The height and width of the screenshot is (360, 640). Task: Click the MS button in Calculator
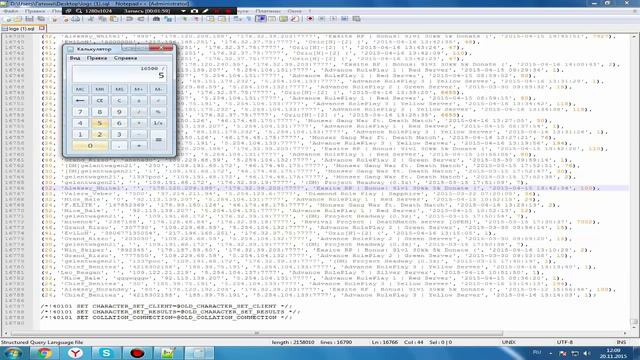[119, 89]
